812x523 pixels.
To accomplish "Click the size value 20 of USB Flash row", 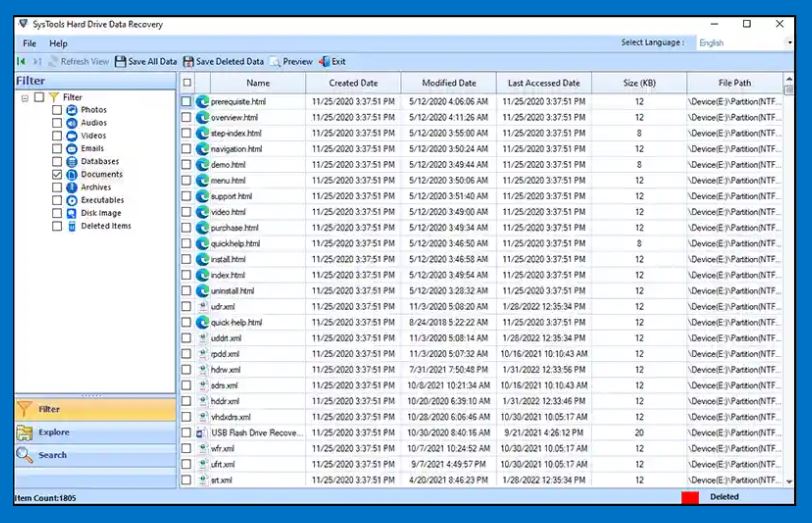I will (x=639, y=433).
